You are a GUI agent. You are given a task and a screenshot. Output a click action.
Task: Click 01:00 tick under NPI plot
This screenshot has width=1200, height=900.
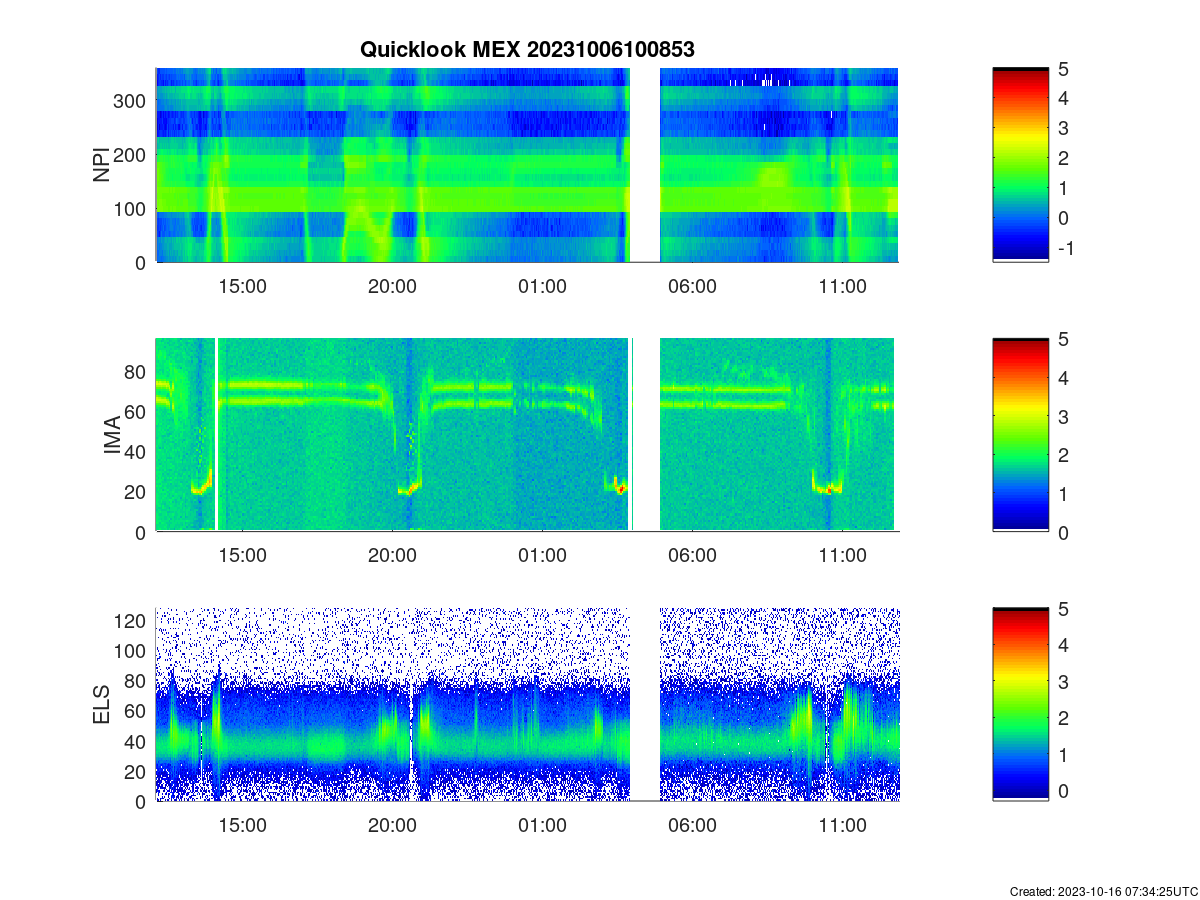tap(542, 286)
